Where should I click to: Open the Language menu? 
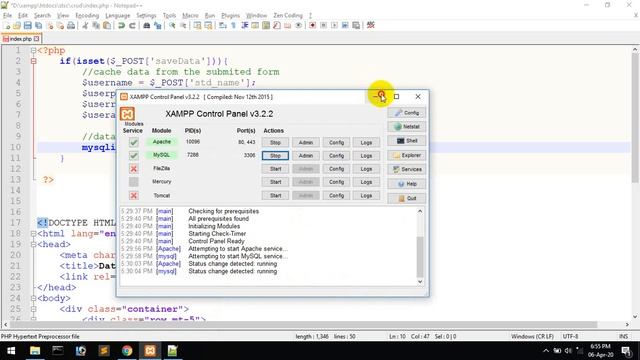(x=118, y=16)
